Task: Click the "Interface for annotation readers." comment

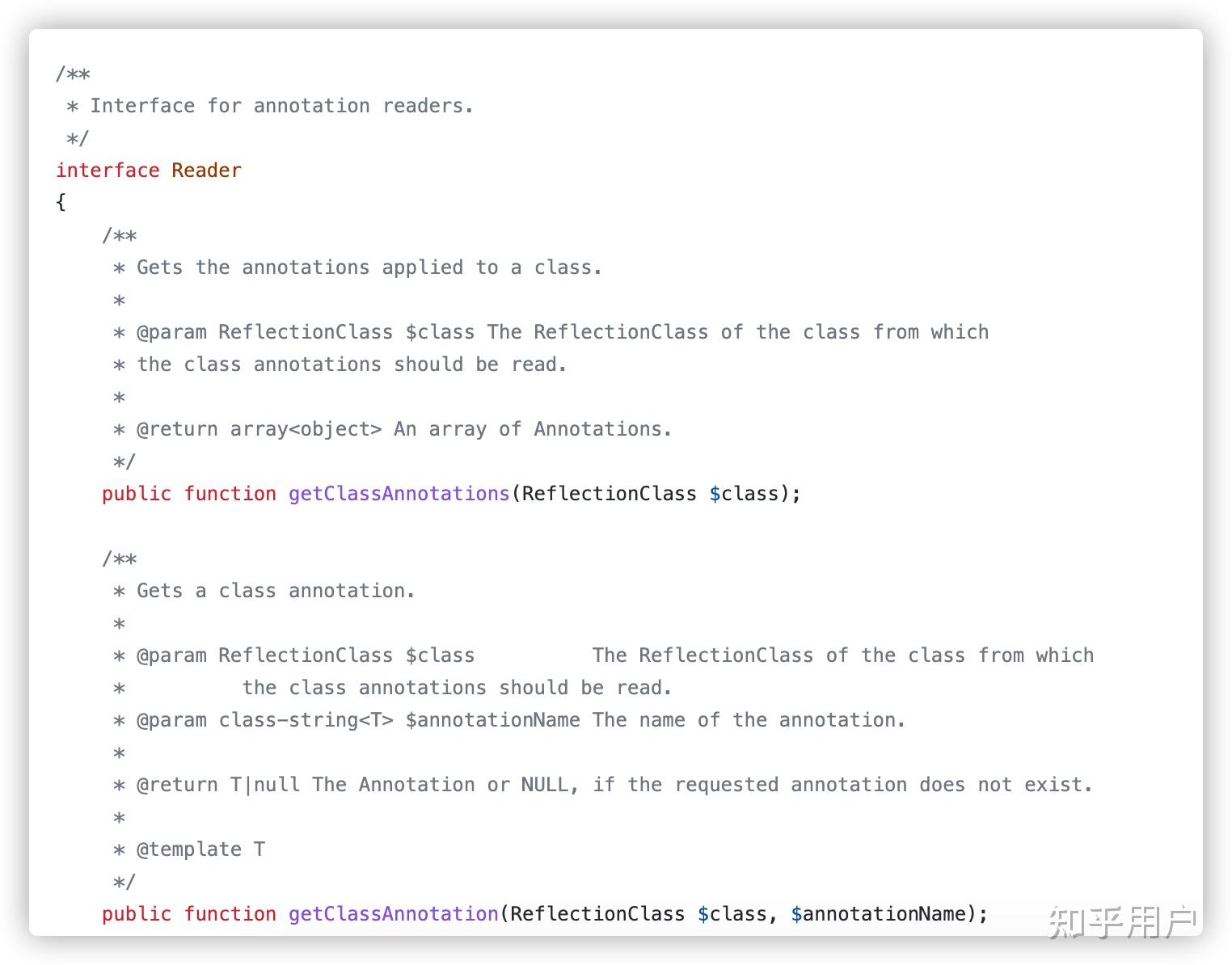Action: pyautogui.click(x=281, y=106)
